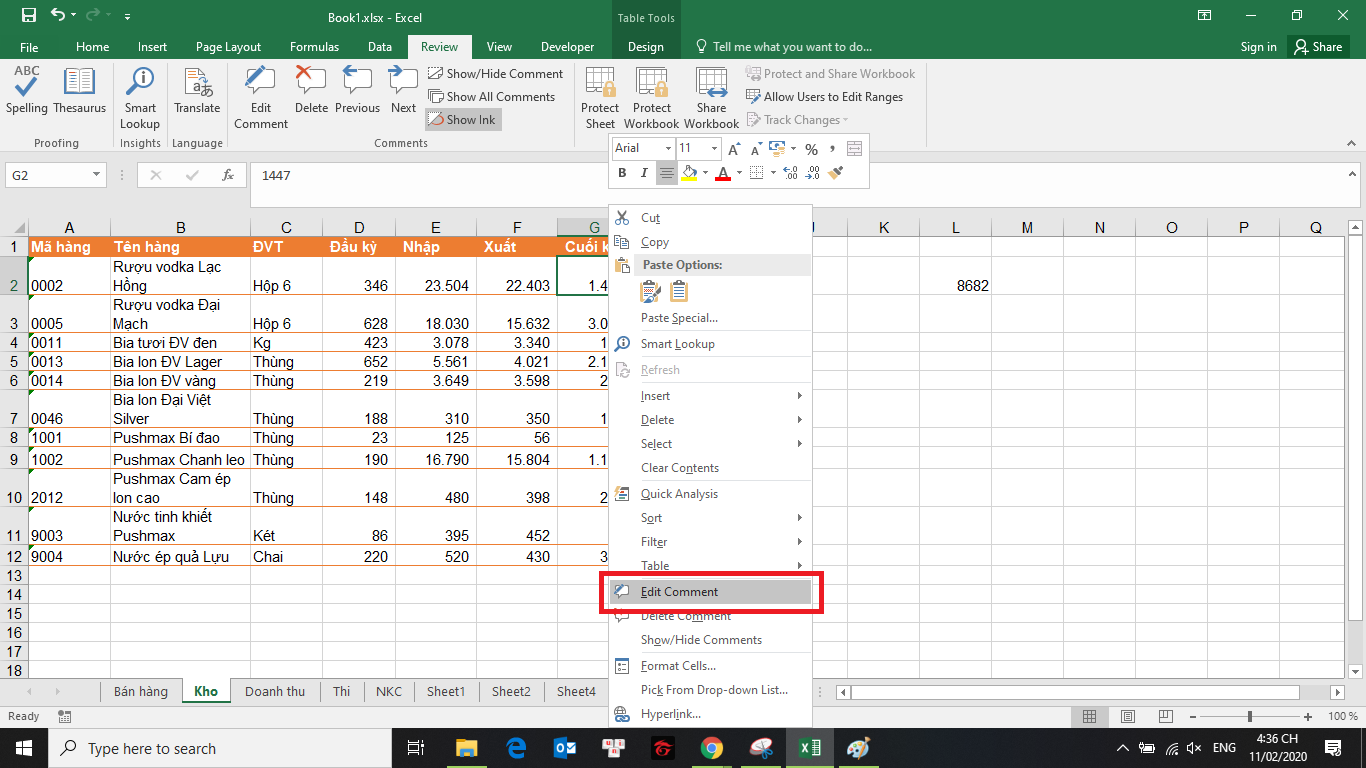Open the Font Color swatch picker
Screen dimensions: 1366x768
tap(723, 172)
